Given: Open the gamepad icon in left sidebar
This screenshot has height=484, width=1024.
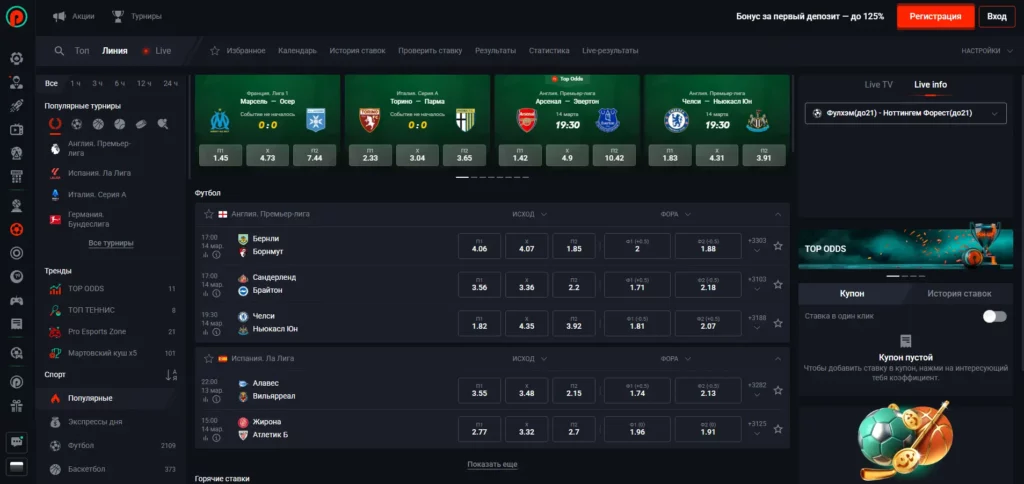Looking at the screenshot, I should (x=17, y=300).
